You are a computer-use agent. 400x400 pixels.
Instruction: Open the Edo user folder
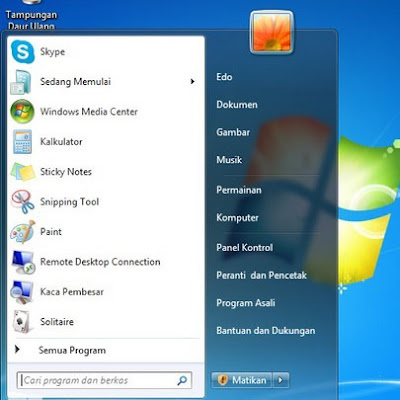(224, 77)
